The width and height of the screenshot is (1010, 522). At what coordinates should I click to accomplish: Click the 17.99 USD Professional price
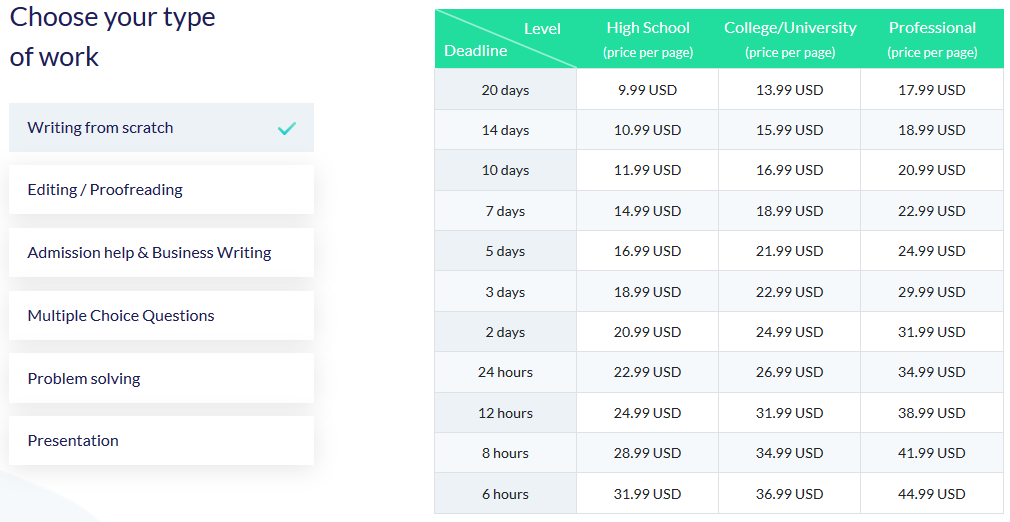932,90
